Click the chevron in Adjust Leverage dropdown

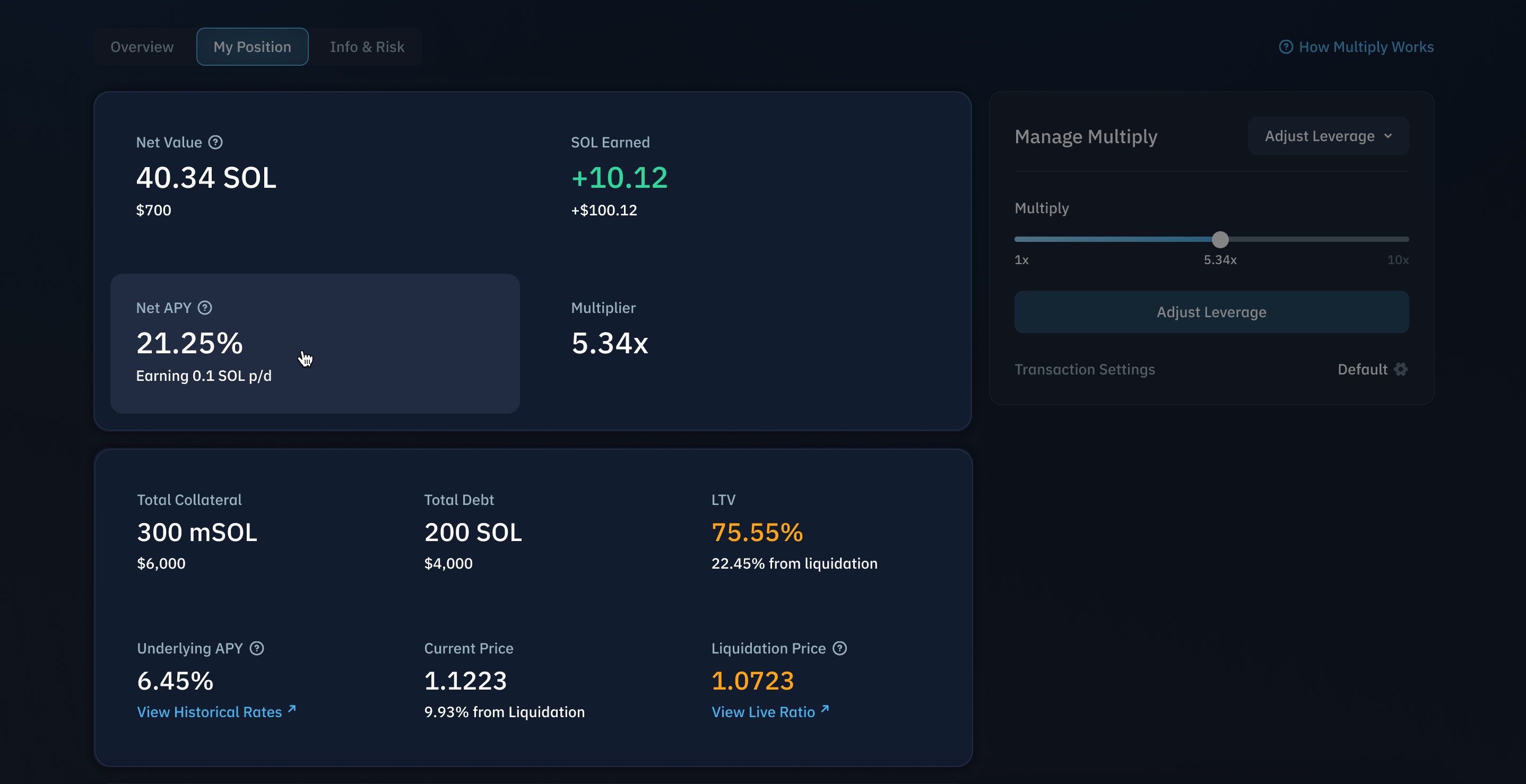pos(1388,136)
